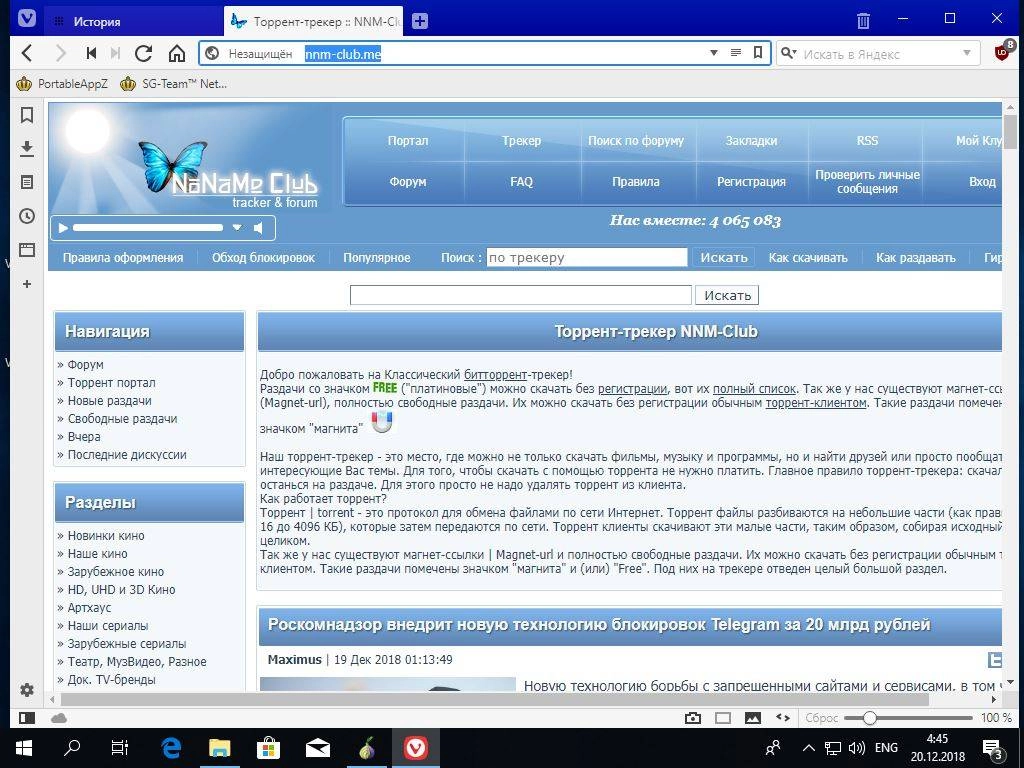Expand the Yandex search field dropdown arrow
Screen dimensions: 1024x768
click(x=967, y=53)
